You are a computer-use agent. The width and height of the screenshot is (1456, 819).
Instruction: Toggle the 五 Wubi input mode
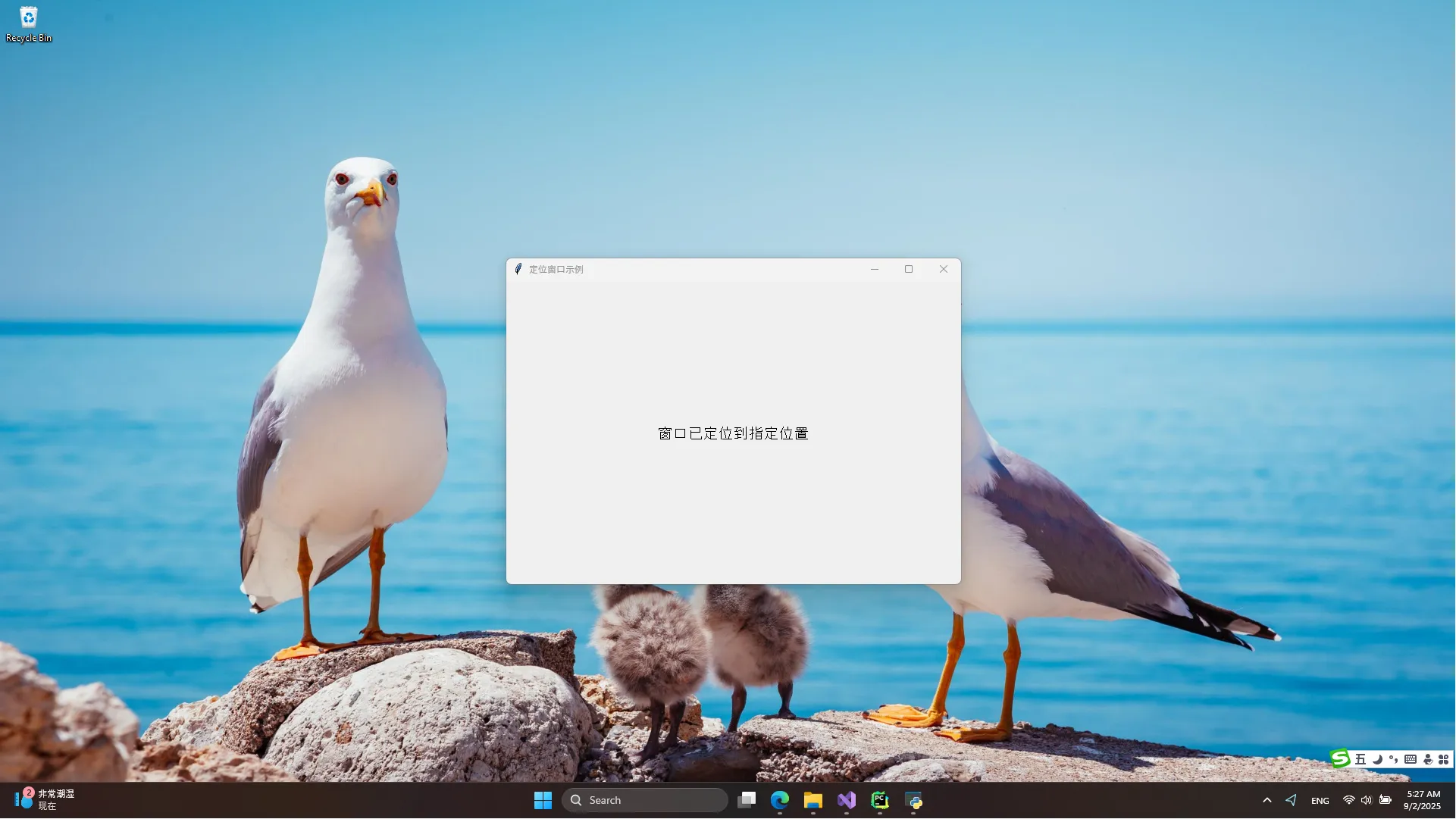click(1360, 759)
